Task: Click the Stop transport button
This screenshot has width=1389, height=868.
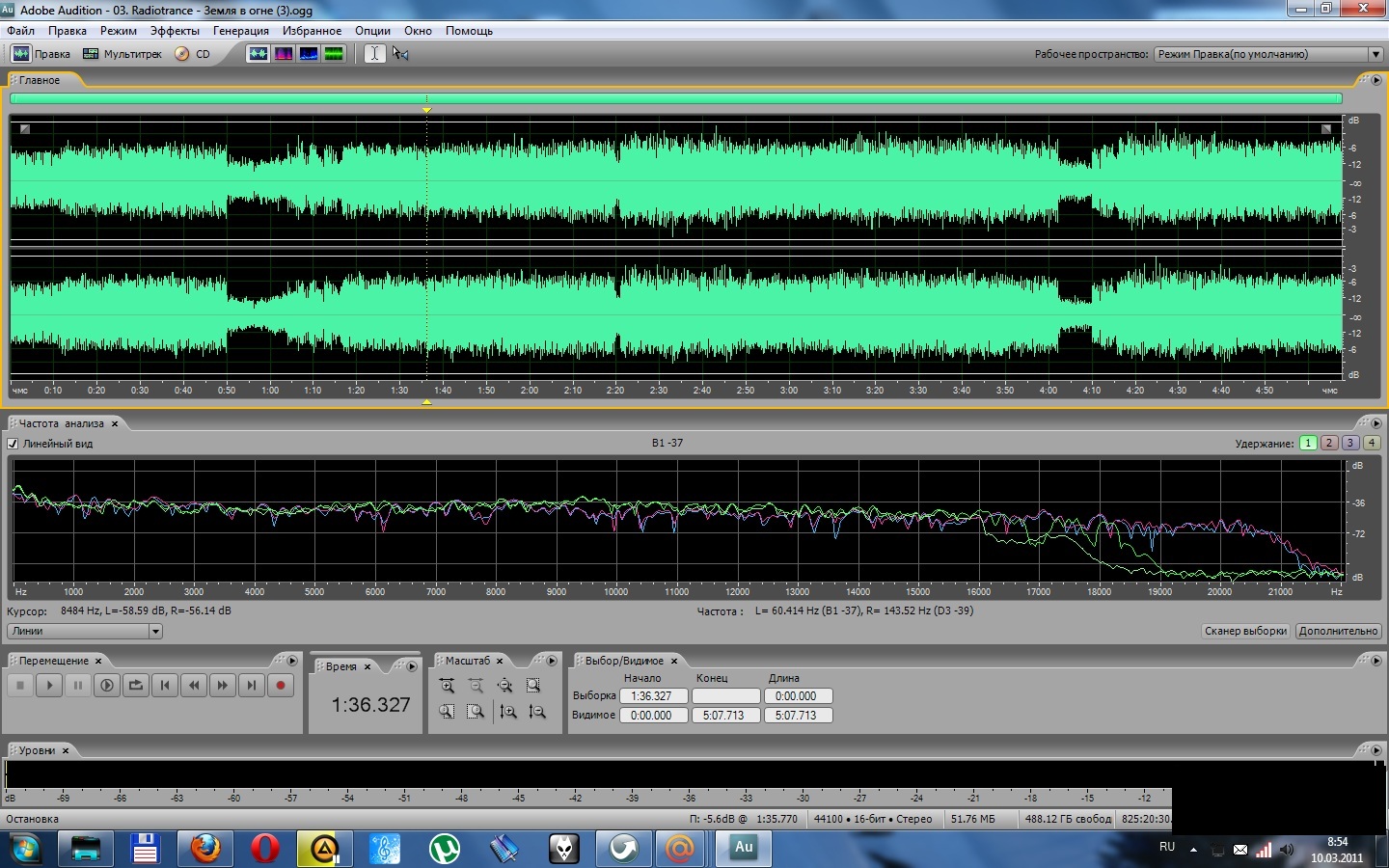Action: tap(20, 685)
